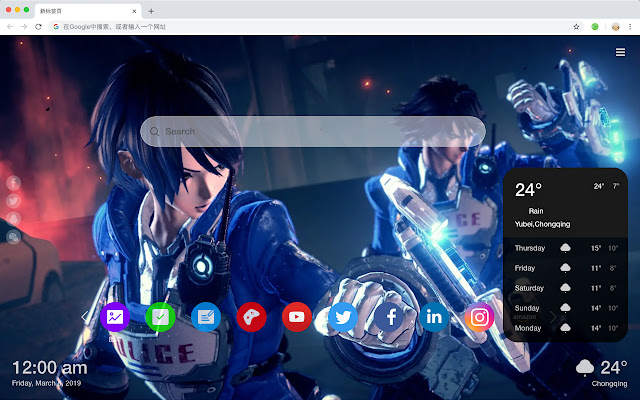Click the big 24° in the weather panel
Screen dimensions: 640x400
click(x=528, y=190)
